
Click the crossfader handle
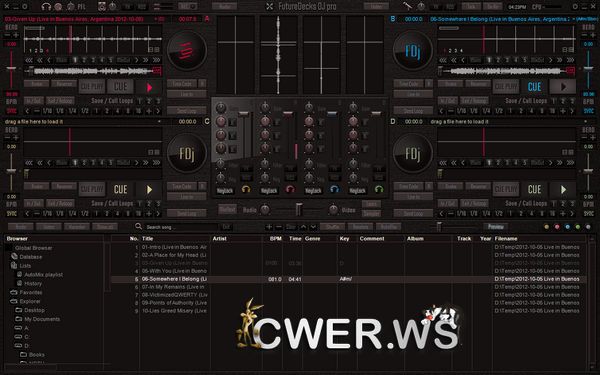(299, 209)
